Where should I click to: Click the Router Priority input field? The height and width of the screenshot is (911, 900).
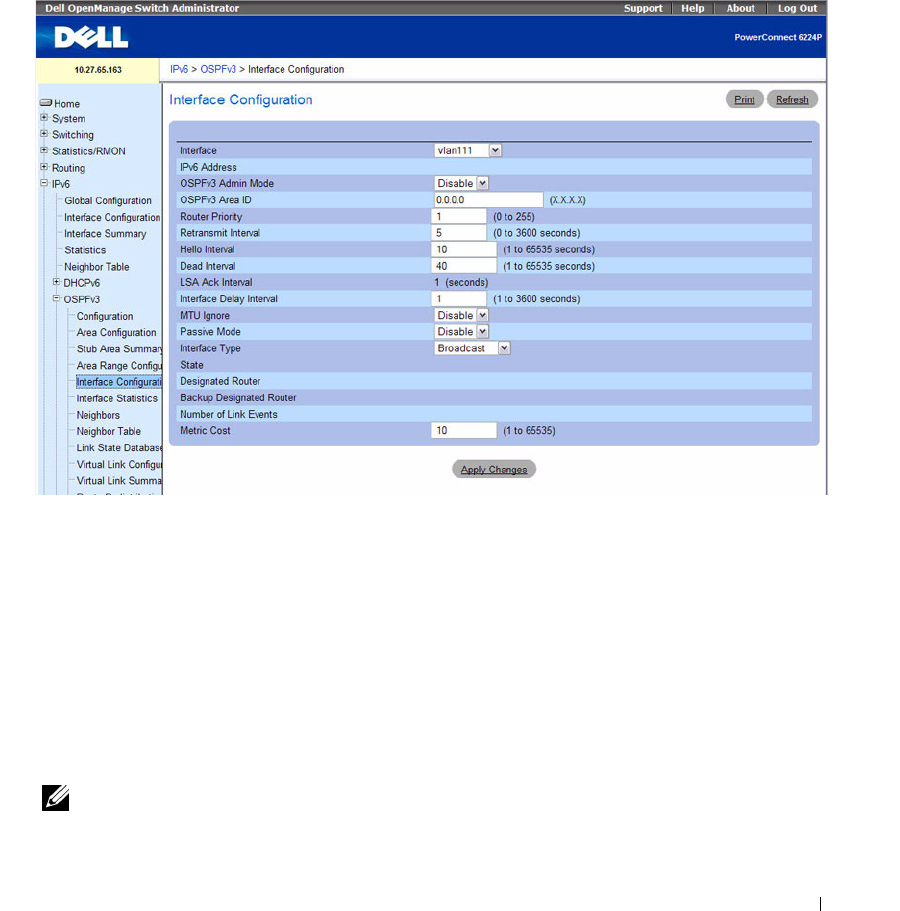pos(459,216)
